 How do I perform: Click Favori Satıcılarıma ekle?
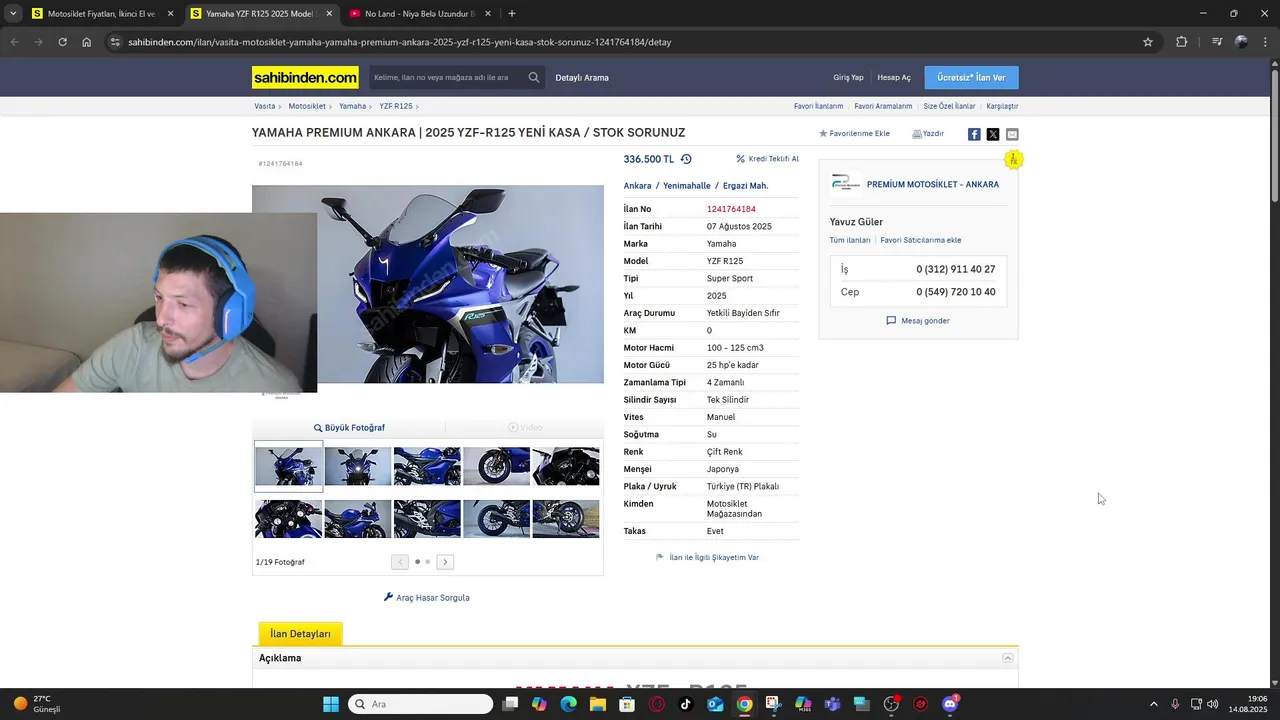tap(921, 240)
